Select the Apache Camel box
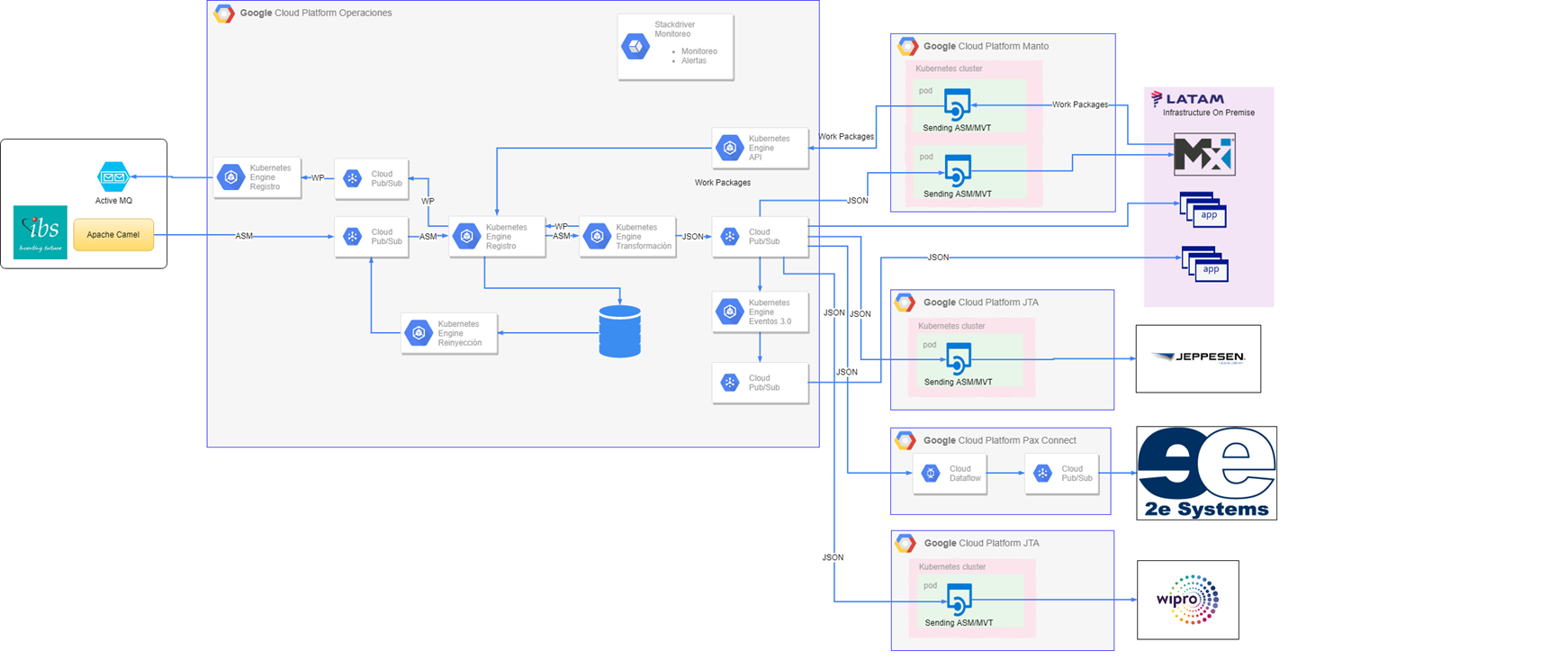1568x660 pixels. click(x=113, y=235)
